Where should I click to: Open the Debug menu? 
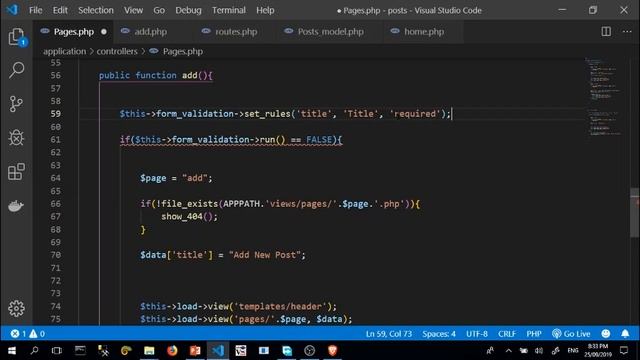188,10
